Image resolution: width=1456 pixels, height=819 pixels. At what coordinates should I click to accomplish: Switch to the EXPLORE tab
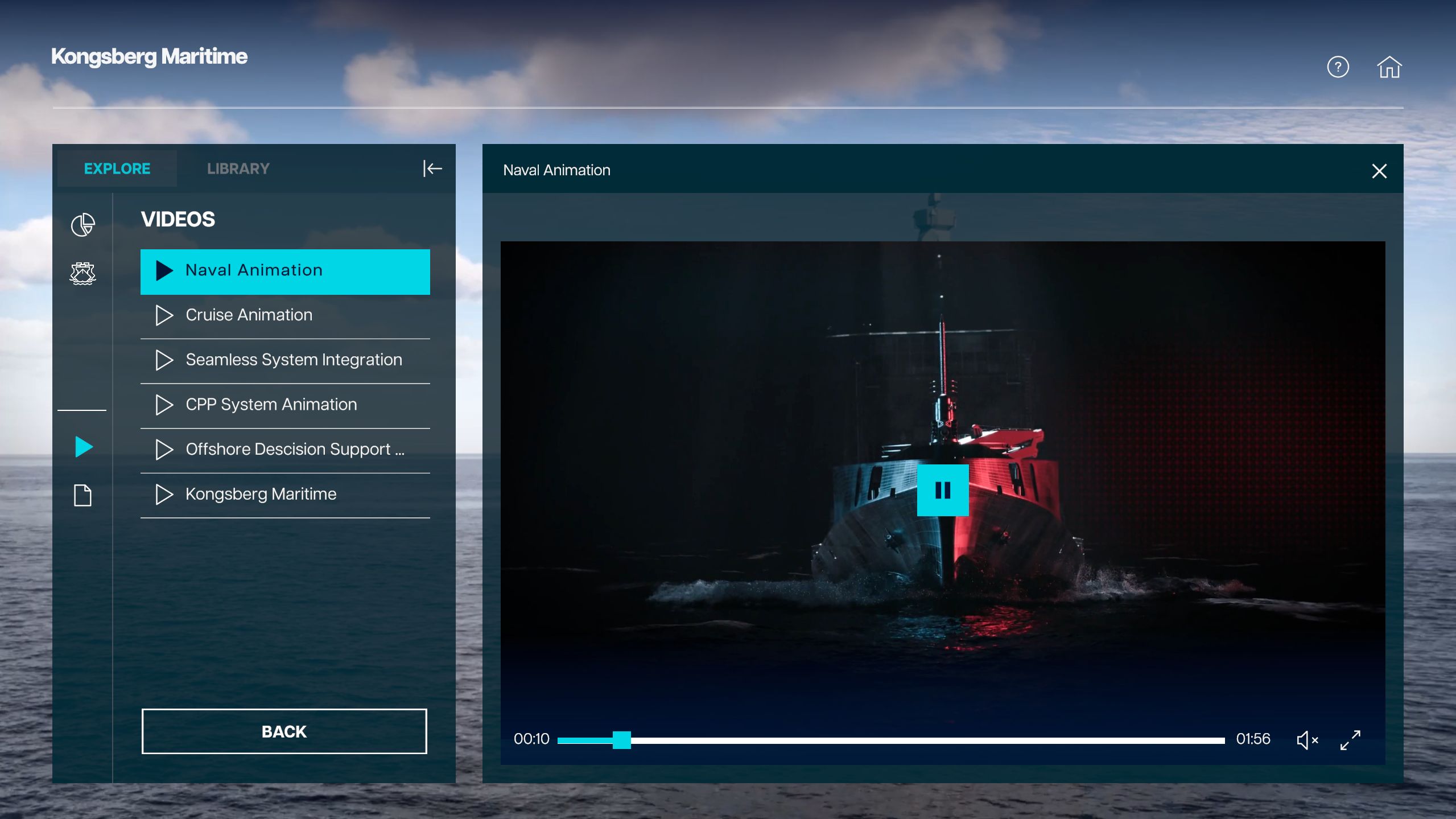coord(117,168)
